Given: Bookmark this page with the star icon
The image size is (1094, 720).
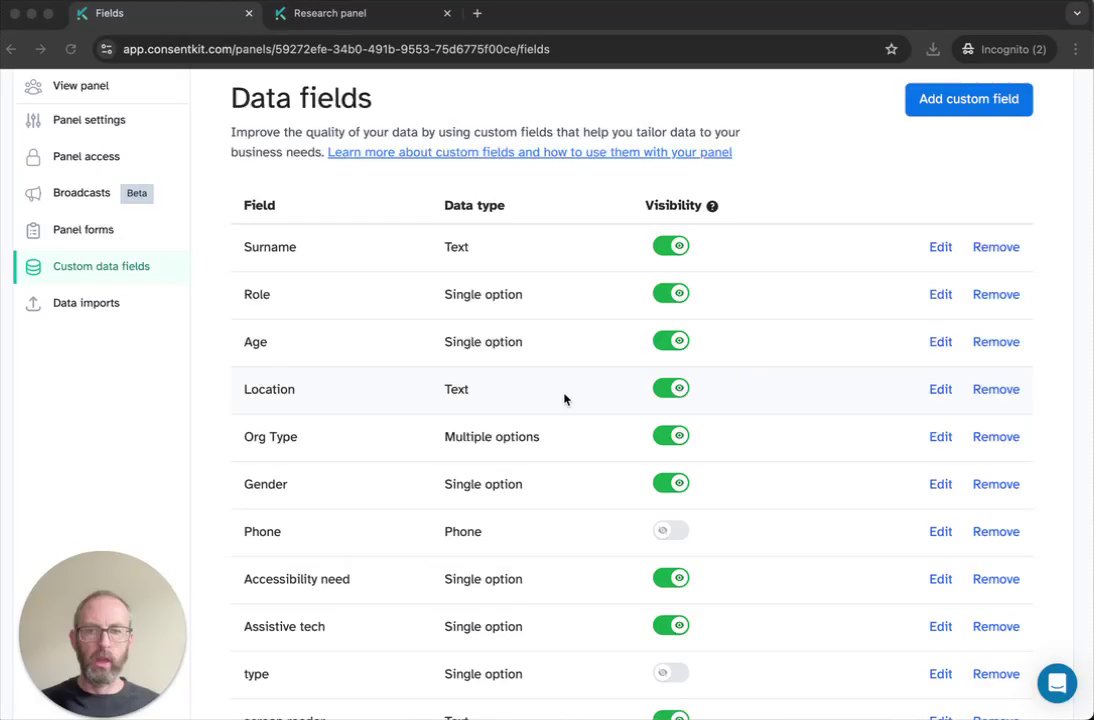Looking at the screenshot, I should (891, 49).
